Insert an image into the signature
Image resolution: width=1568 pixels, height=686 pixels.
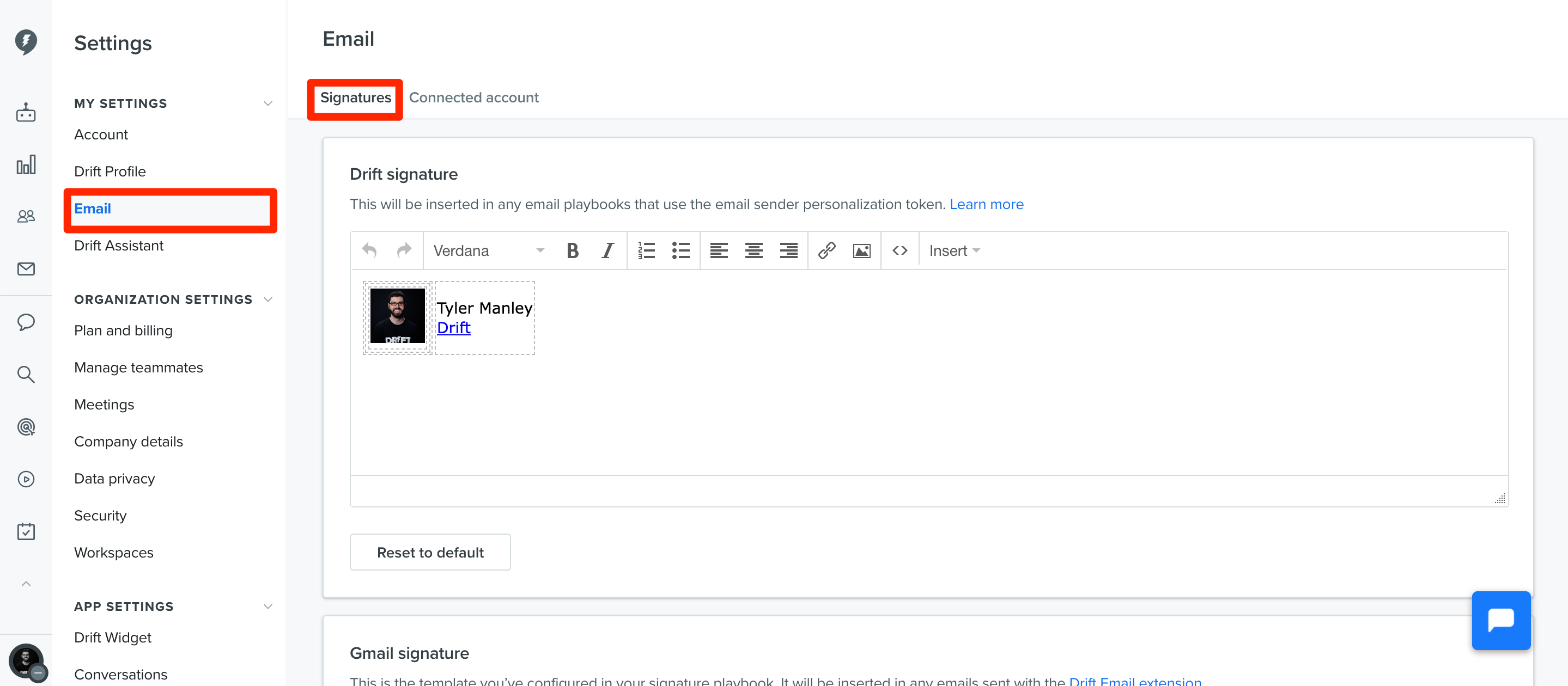coord(861,250)
